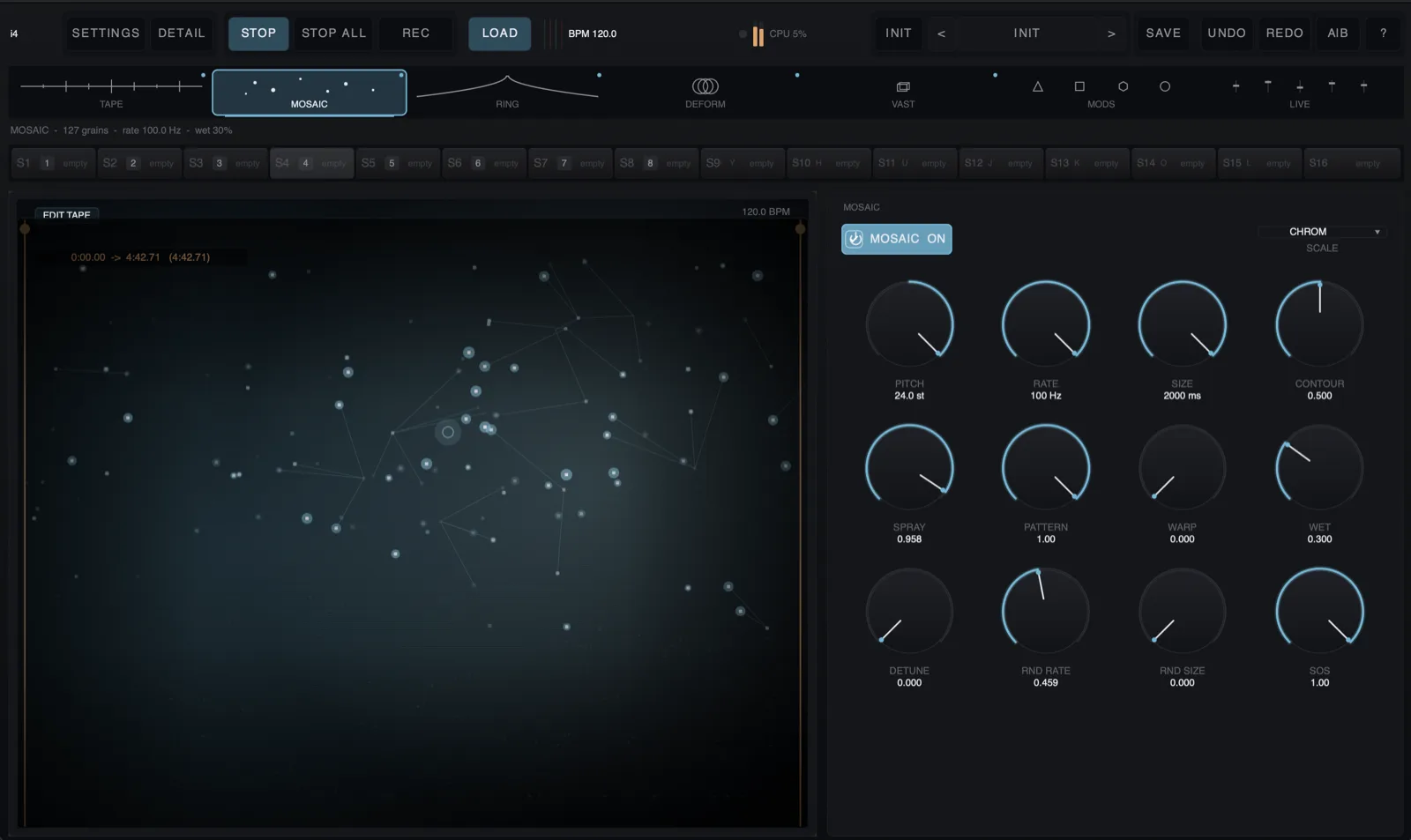
Task: Toggle the enable dot beside RING section
Action: 599,75
